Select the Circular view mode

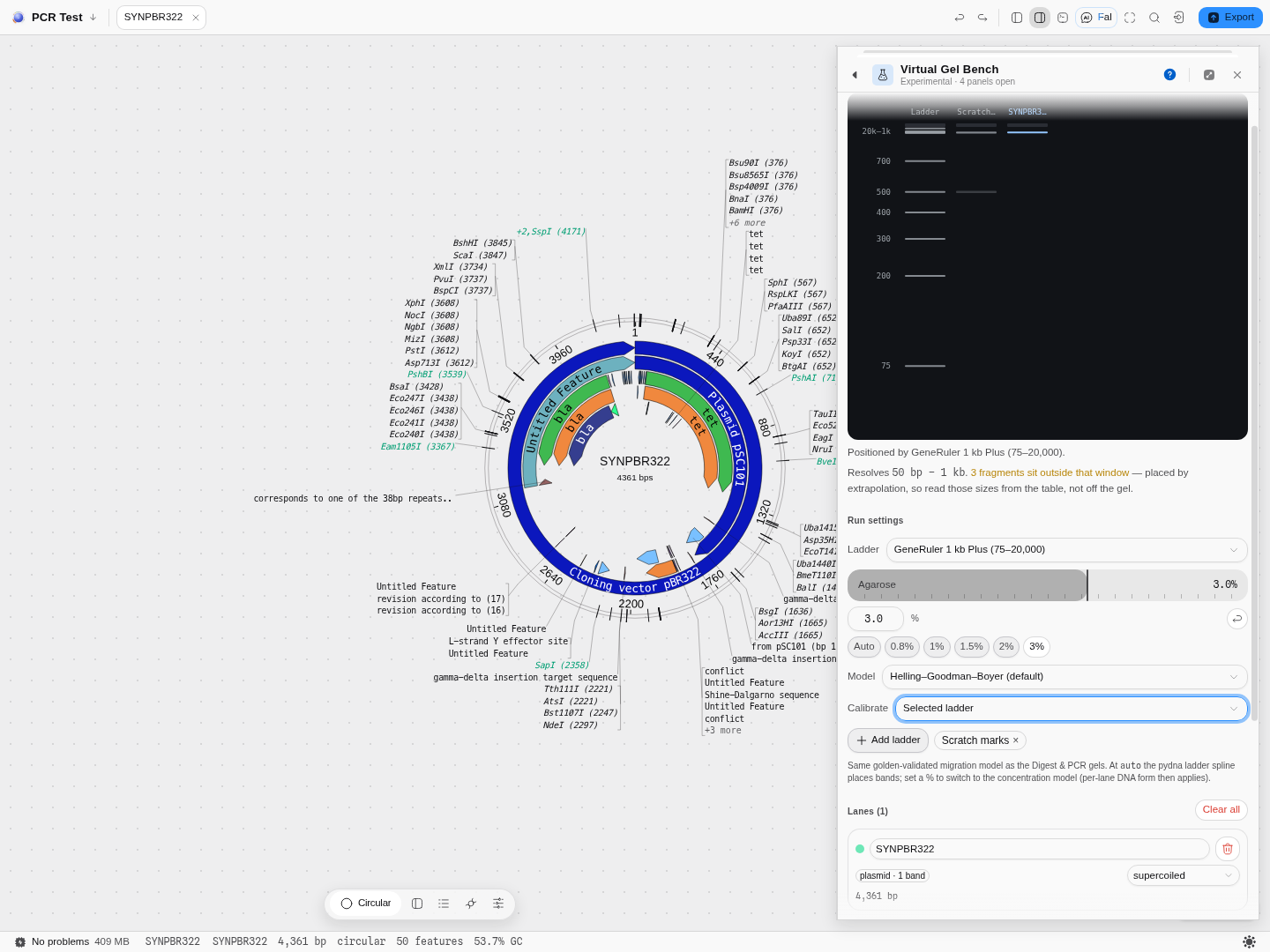[x=366, y=904]
